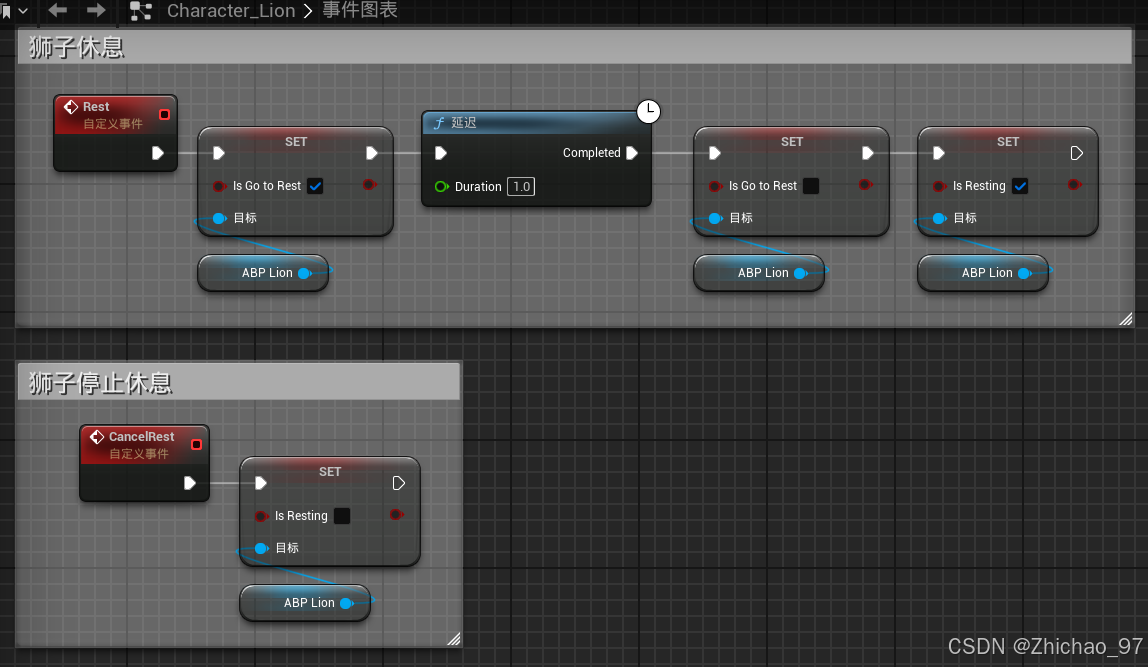Click 目标 pin of CancelRest SET node
The width and height of the screenshot is (1148, 667).
[261, 548]
